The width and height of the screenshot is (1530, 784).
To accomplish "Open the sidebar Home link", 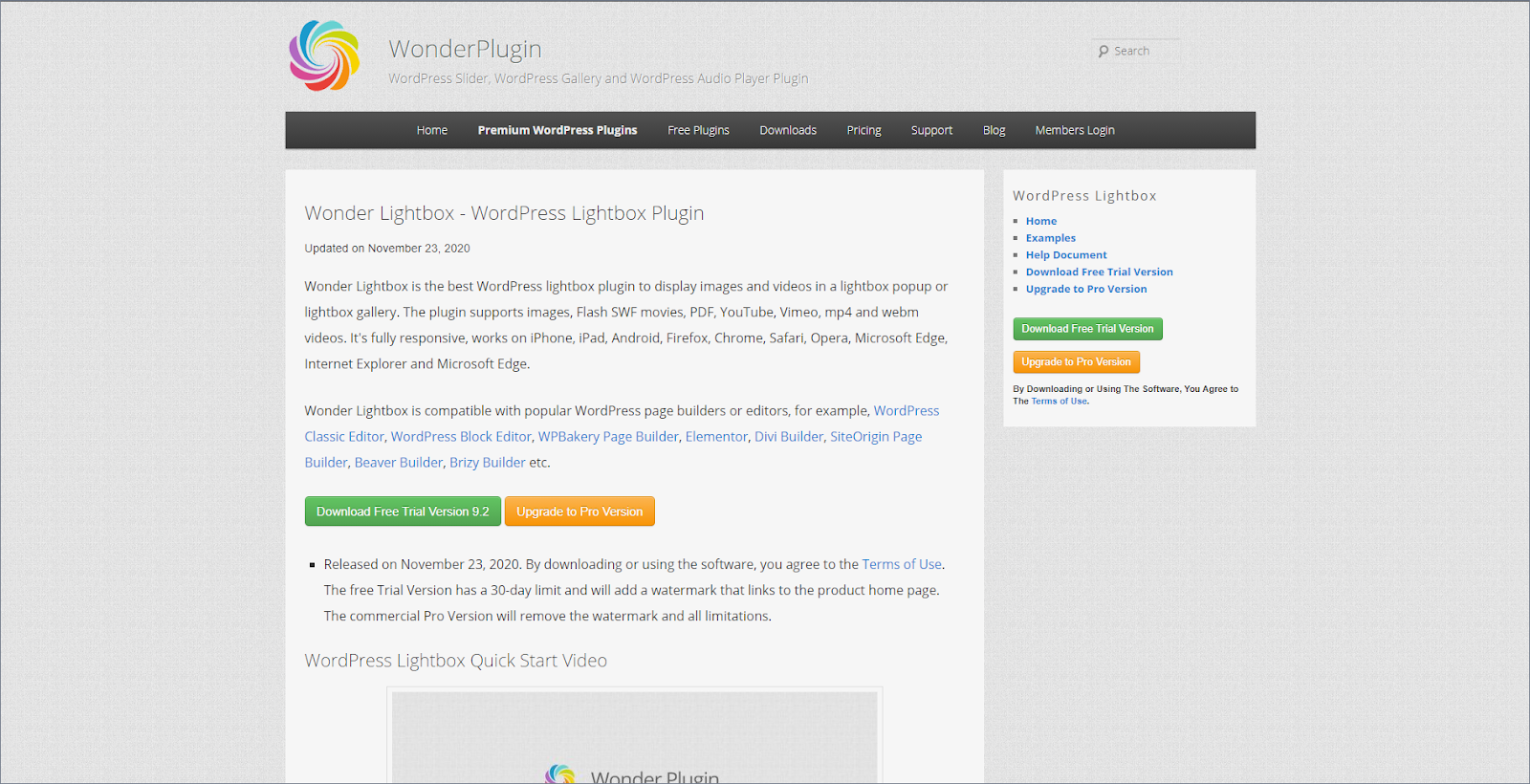I will click(x=1041, y=221).
